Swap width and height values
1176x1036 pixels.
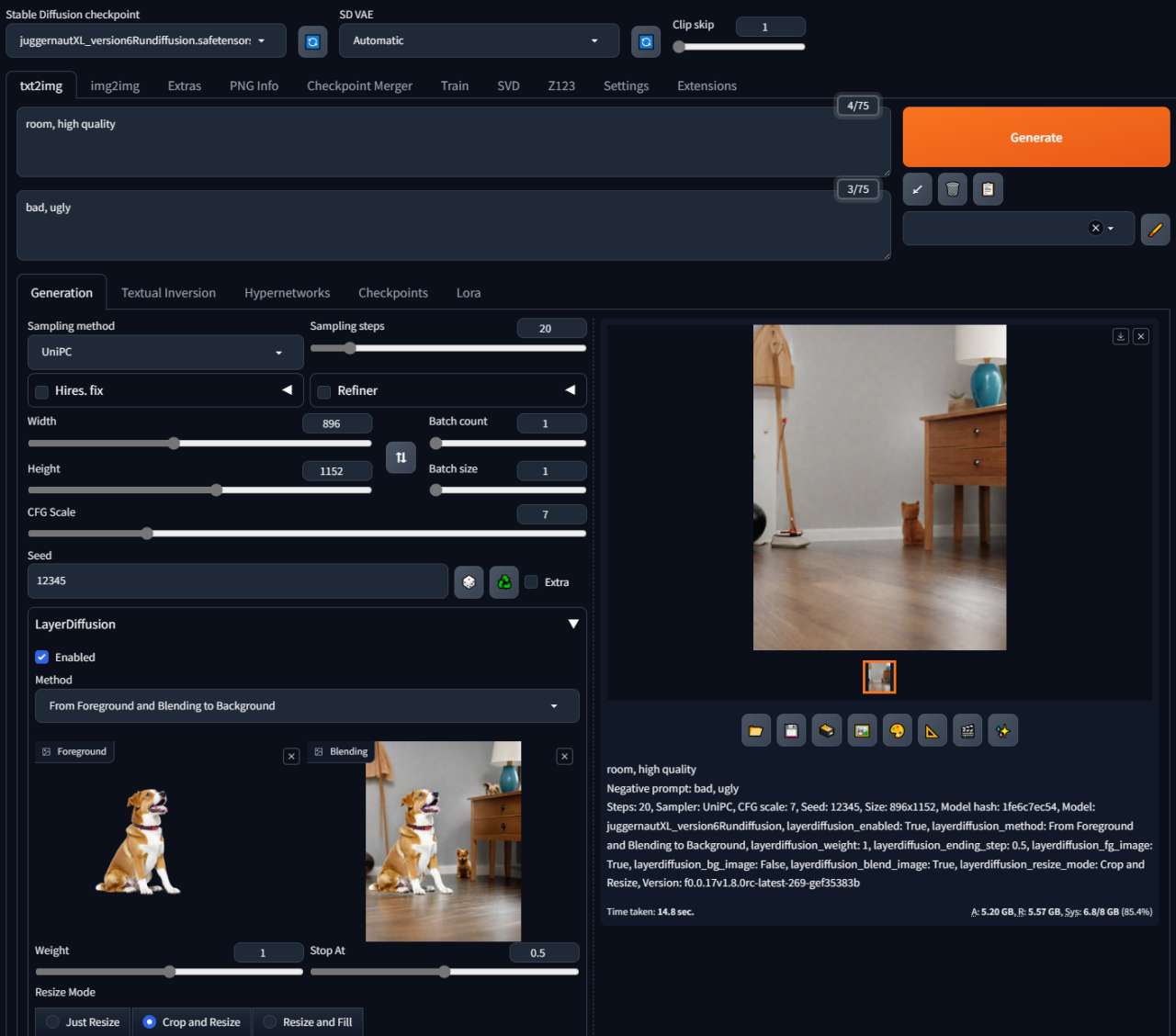[401, 457]
